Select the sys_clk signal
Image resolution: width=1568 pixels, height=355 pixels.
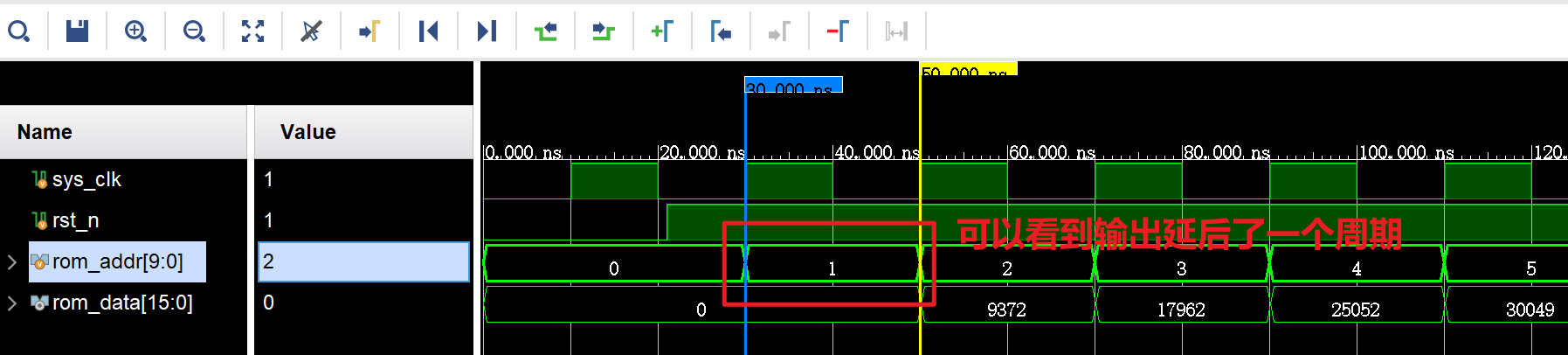click(x=86, y=179)
